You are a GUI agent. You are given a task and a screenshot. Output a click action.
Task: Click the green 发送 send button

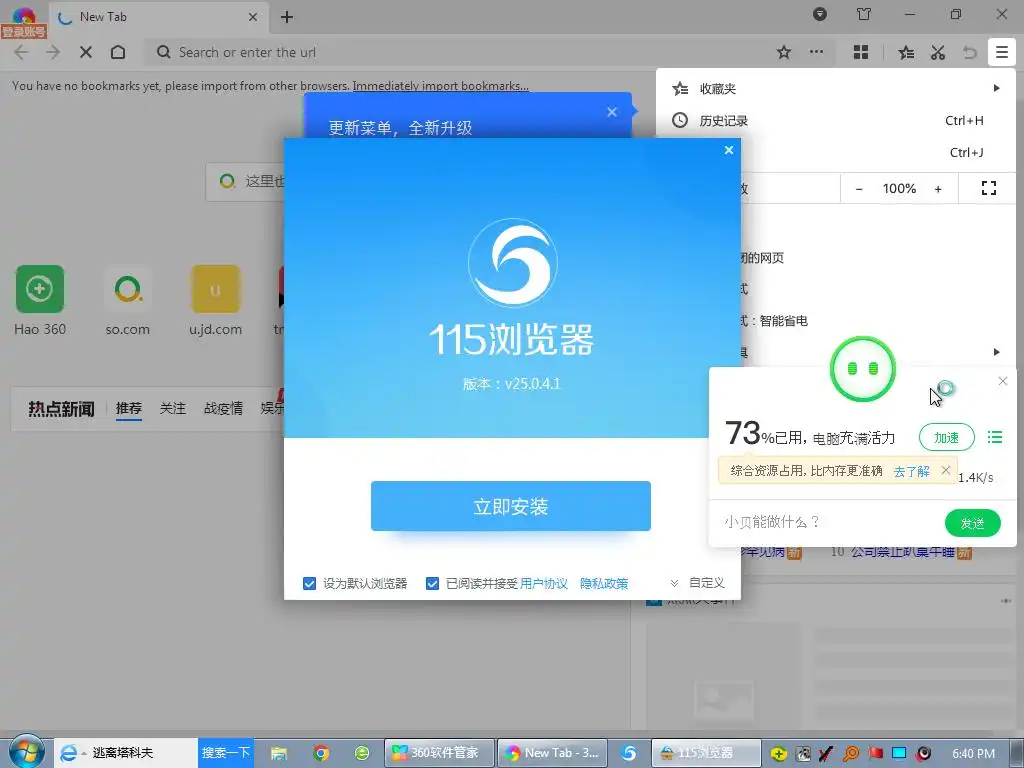[972, 523]
